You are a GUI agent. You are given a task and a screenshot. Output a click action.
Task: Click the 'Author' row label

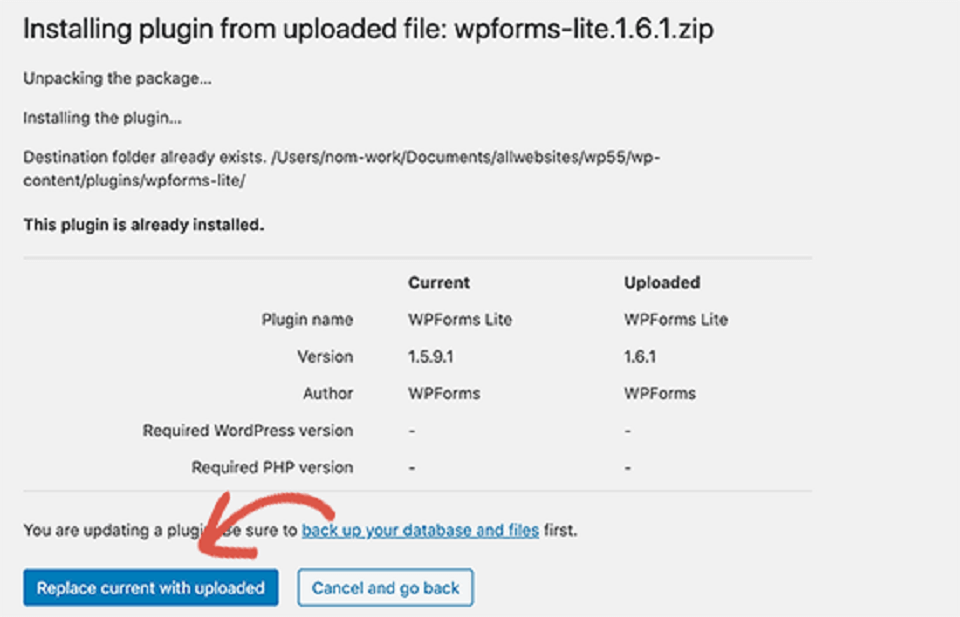328,394
